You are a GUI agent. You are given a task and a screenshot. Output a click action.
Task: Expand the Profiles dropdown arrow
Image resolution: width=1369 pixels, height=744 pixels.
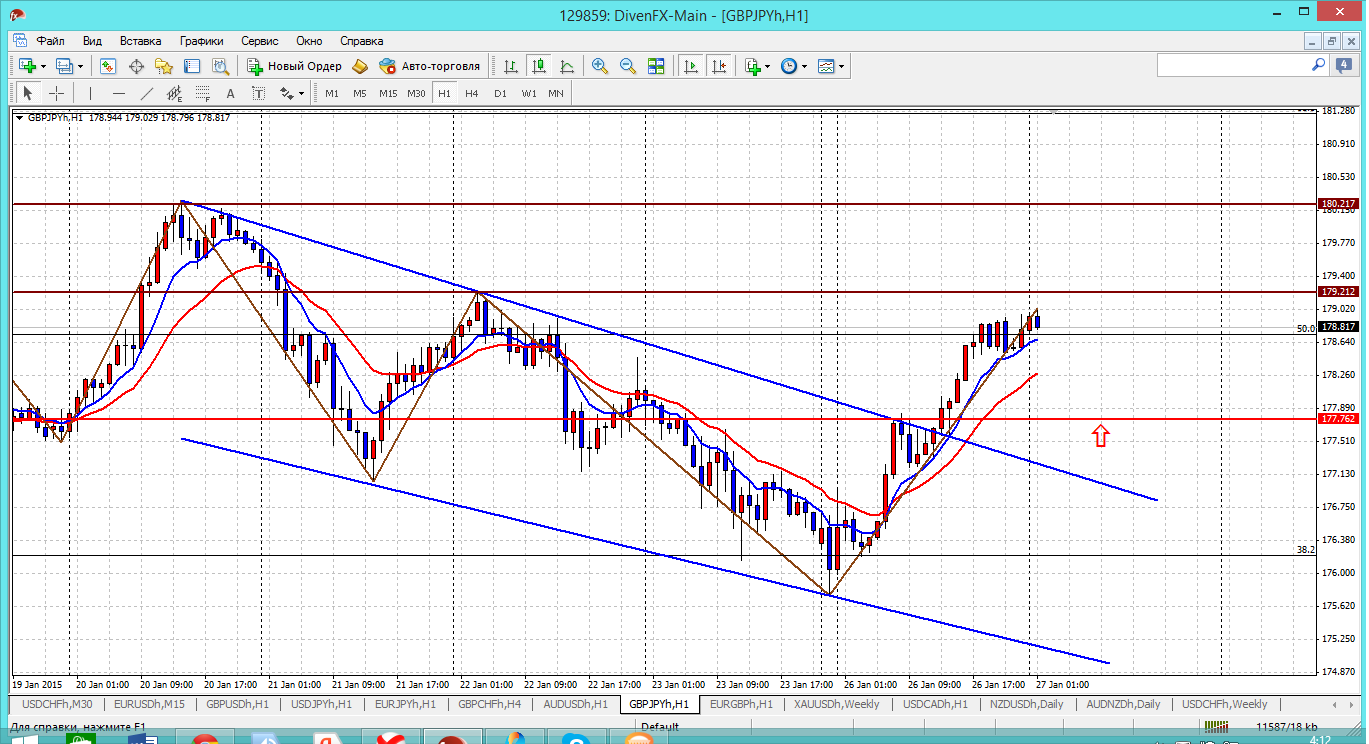pos(80,66)
